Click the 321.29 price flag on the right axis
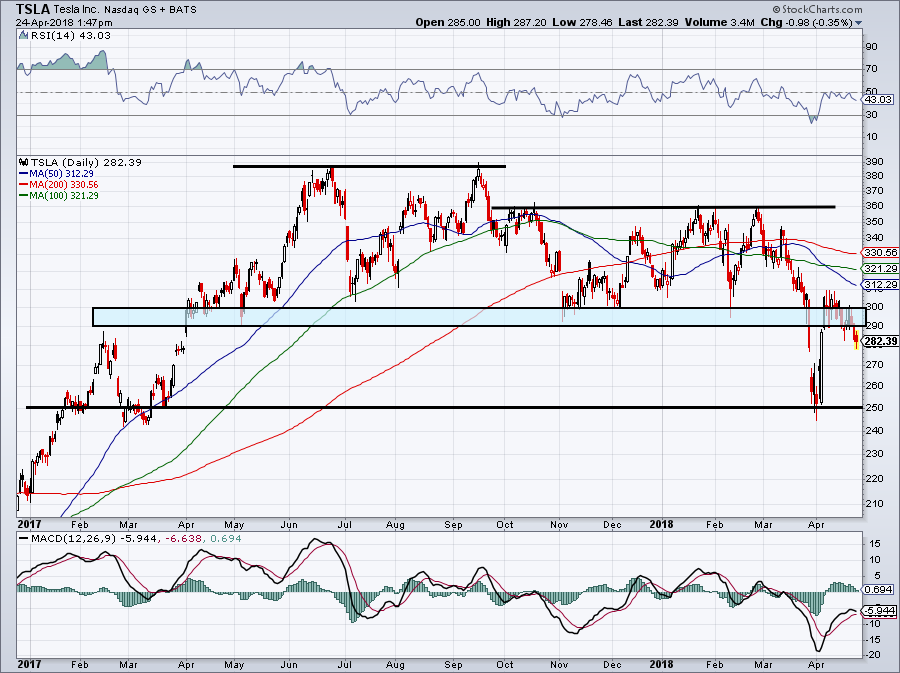Viewport: 900px width, 673px height. [878, 269]
